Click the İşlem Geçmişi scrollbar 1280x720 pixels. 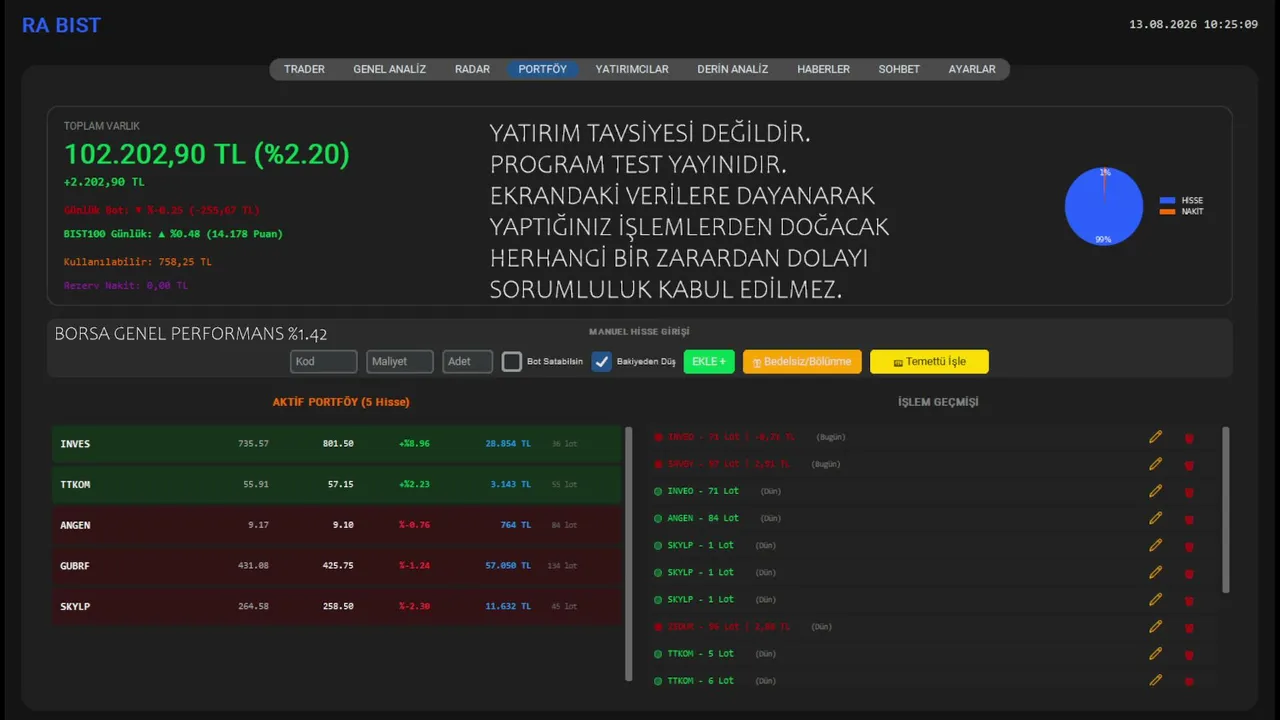tap(1226, 510)
